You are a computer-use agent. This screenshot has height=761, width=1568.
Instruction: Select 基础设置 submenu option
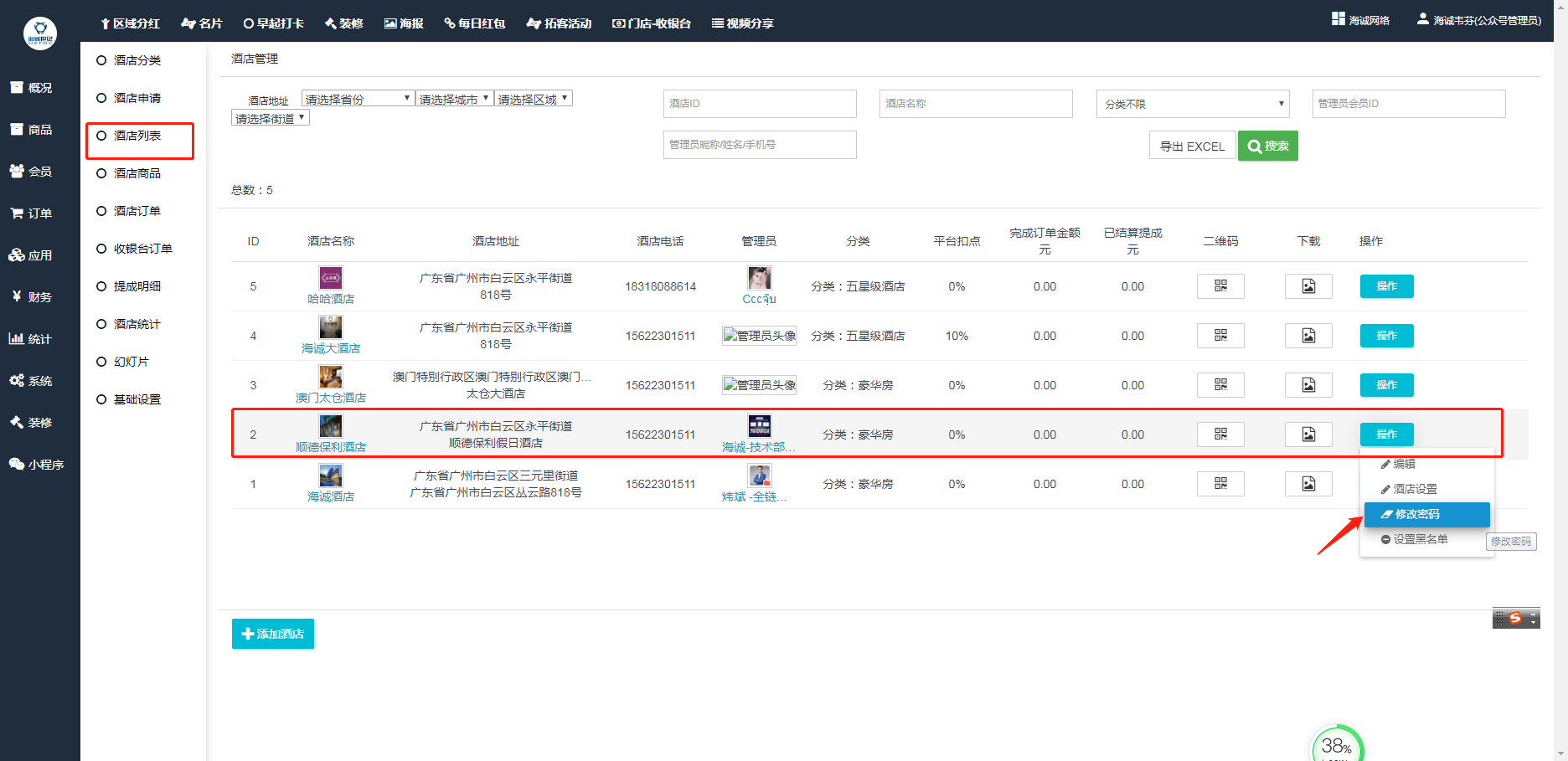point(137,399)
